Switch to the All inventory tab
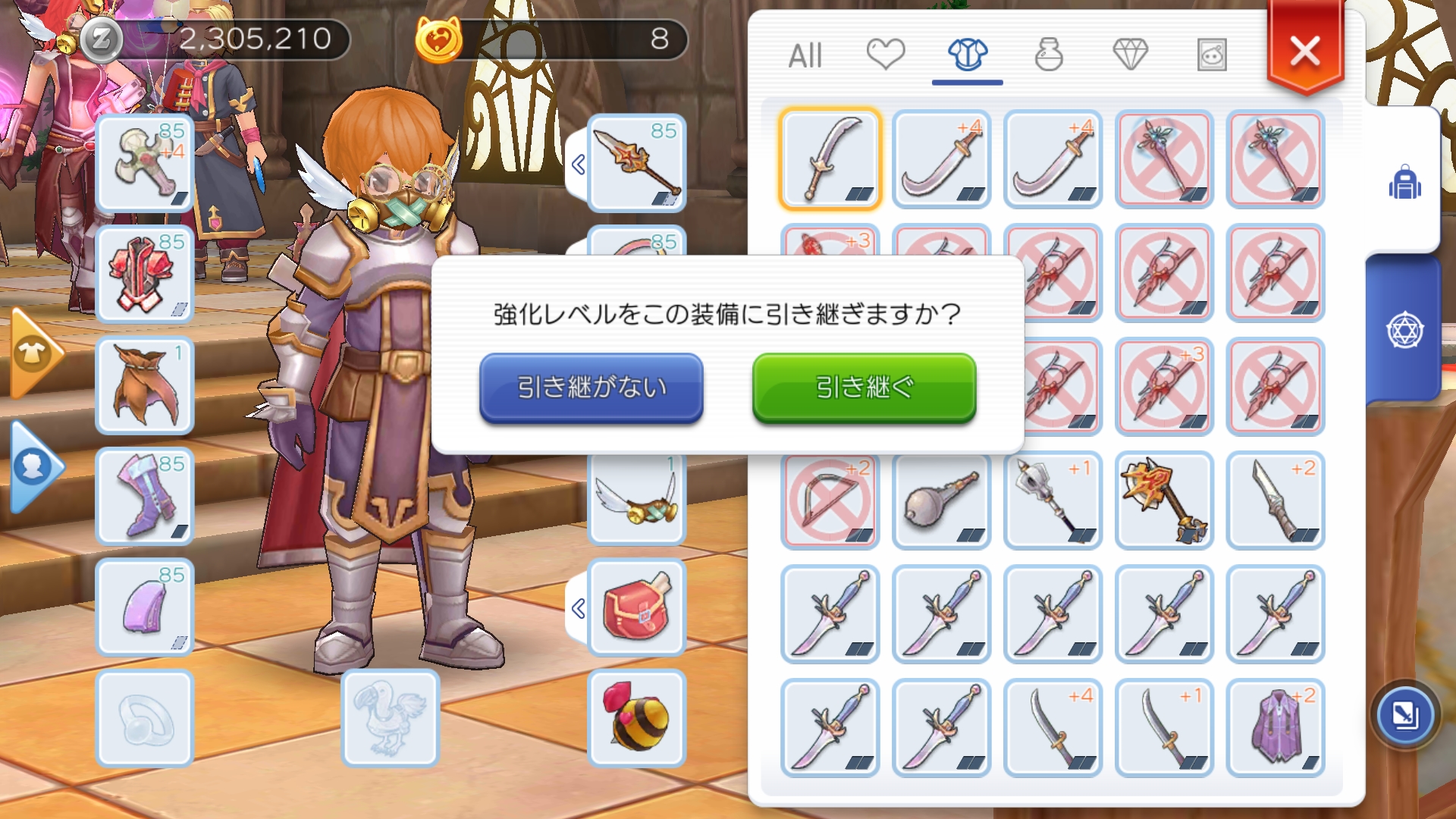The image size is (1456, 819). (805, 55)
